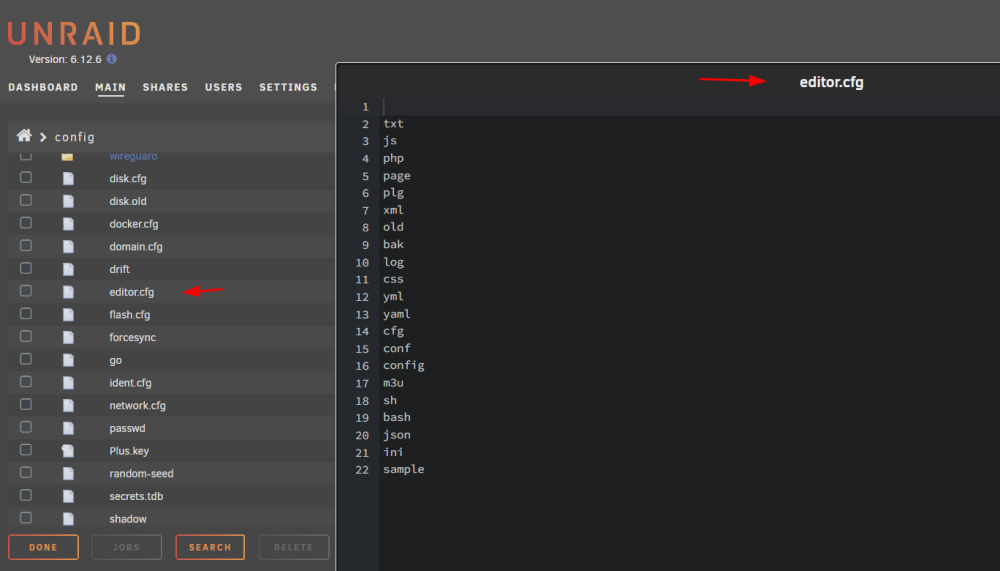
Task: Click 'txt' on editor line 2
Action: (393, 124)
